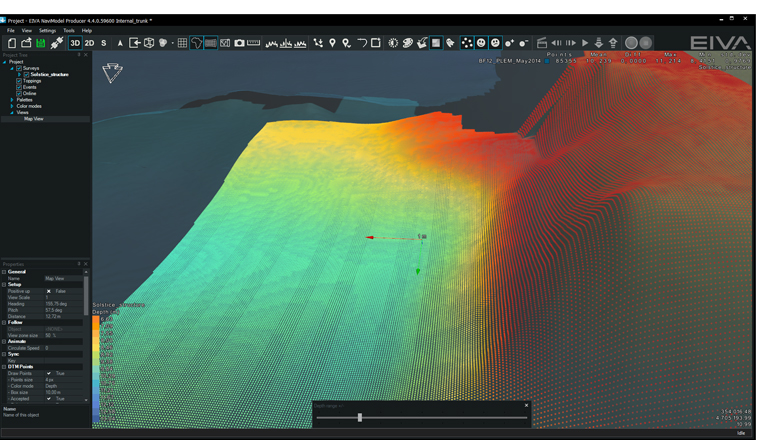
Task: Click the color palette icon
Action: 407,43
